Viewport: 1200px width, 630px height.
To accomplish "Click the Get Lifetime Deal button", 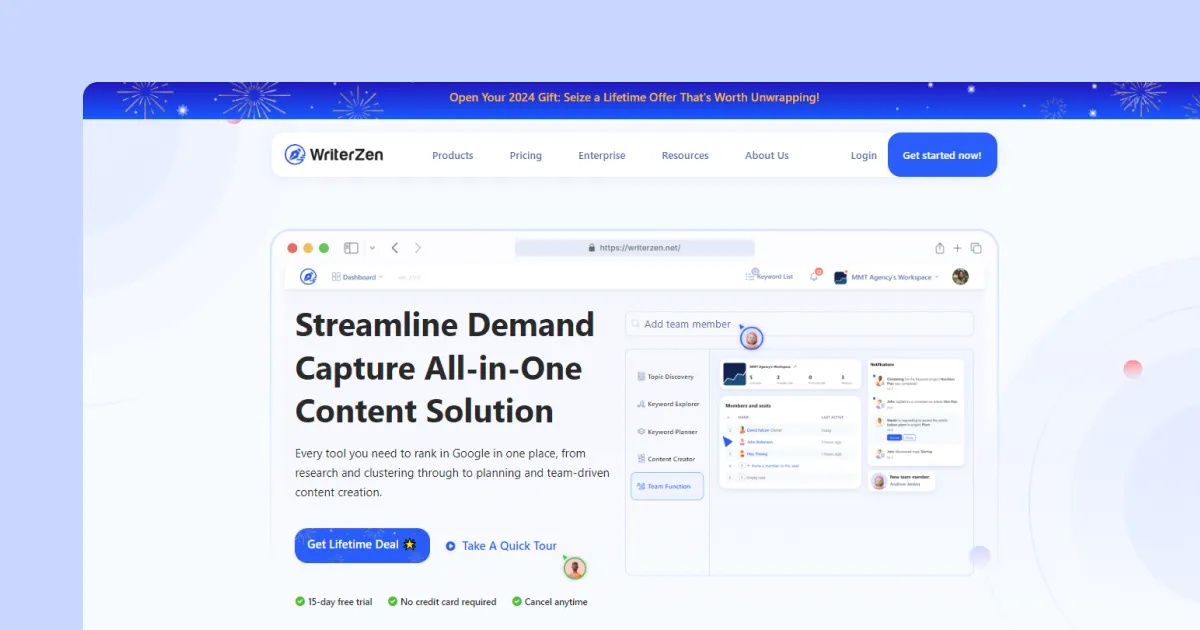I will pos(362,545).
